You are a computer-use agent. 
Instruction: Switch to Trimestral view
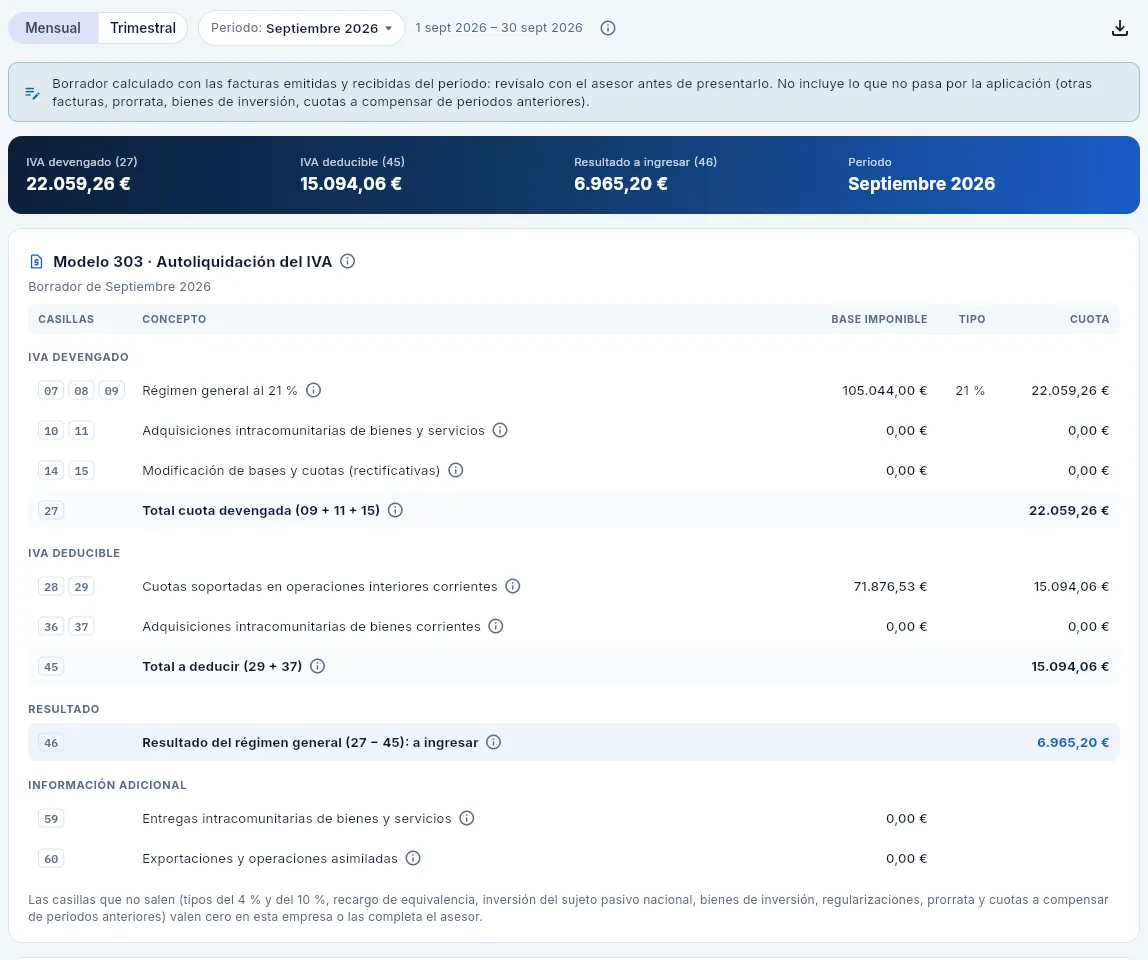(x=143, y=28)
